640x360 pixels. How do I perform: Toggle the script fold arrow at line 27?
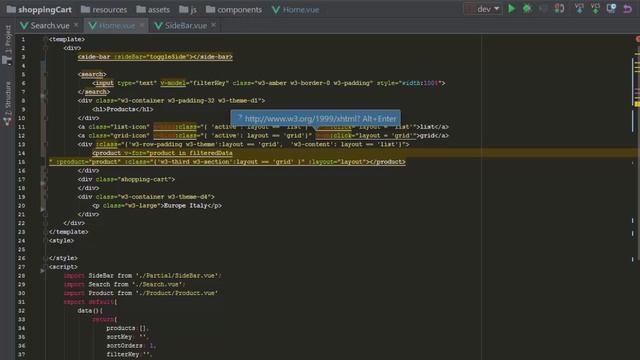coord(42,270)
